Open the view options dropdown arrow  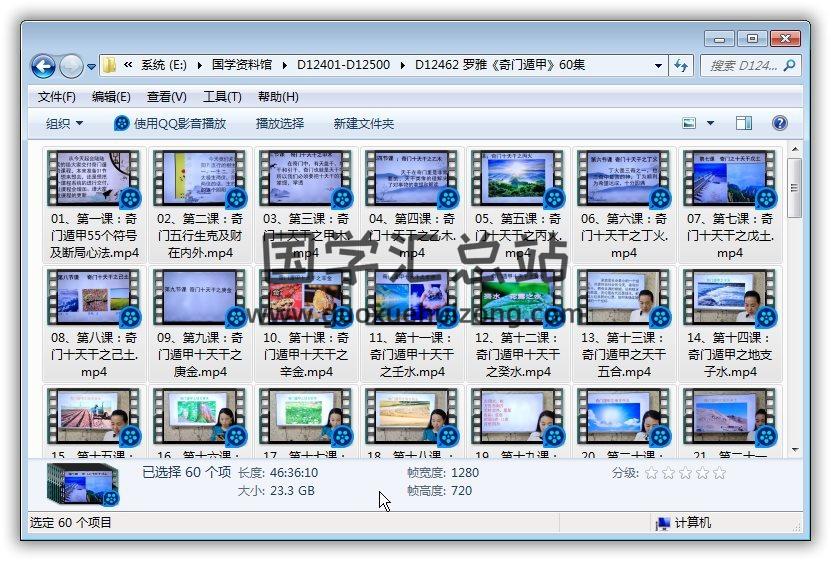[711, 124]
